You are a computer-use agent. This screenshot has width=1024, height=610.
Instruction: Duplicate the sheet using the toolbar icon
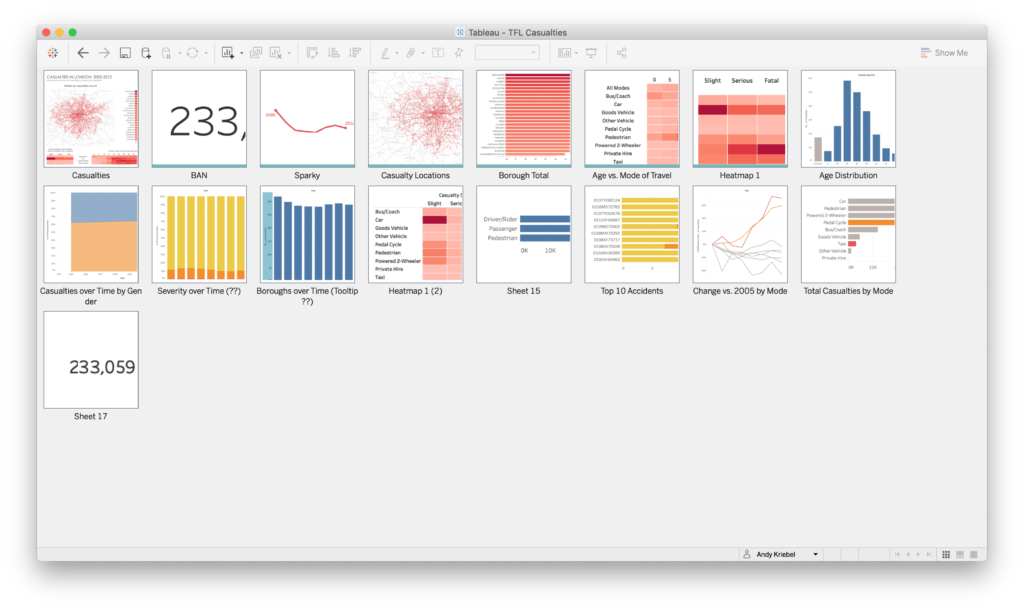[256, 53]
